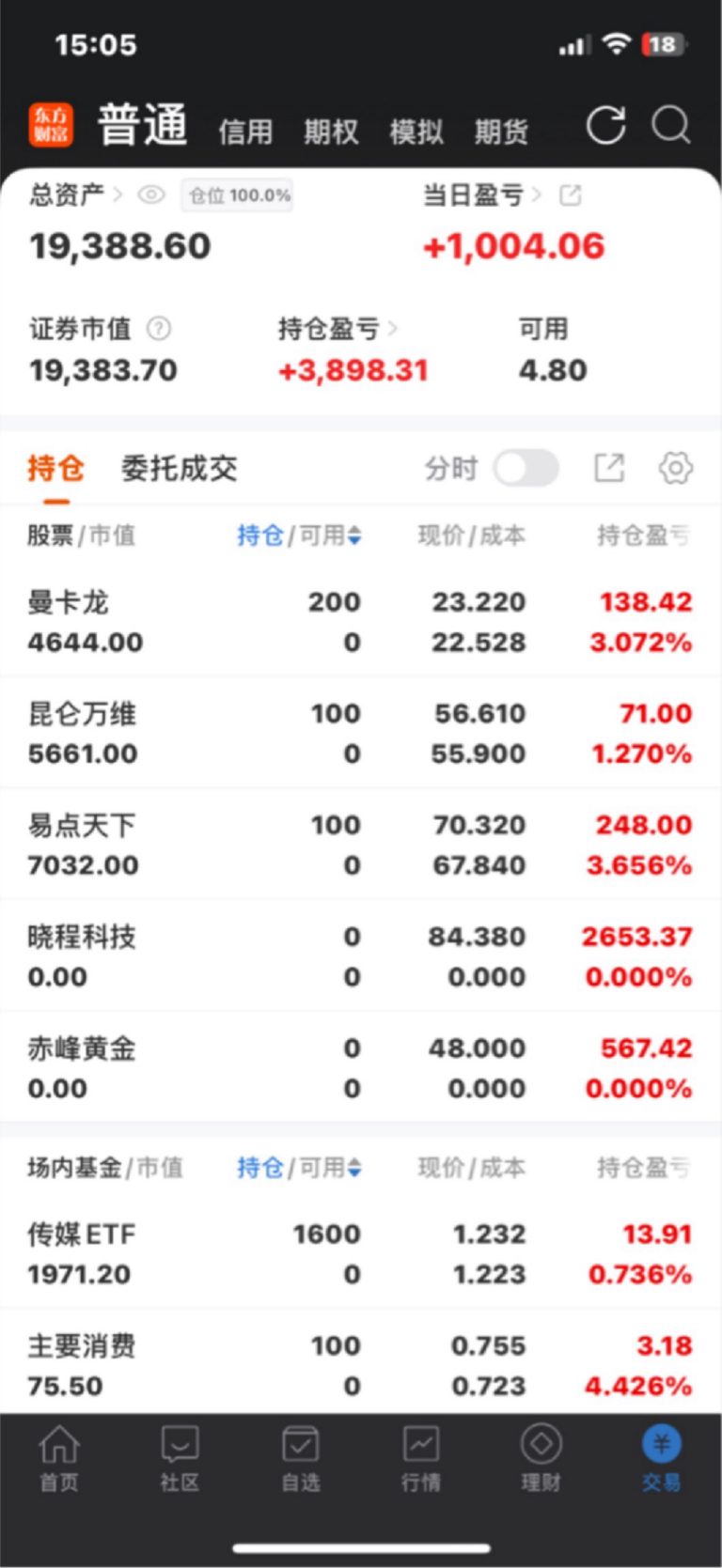Tap stocks 持仓盈亏 column header

point(644,536)
